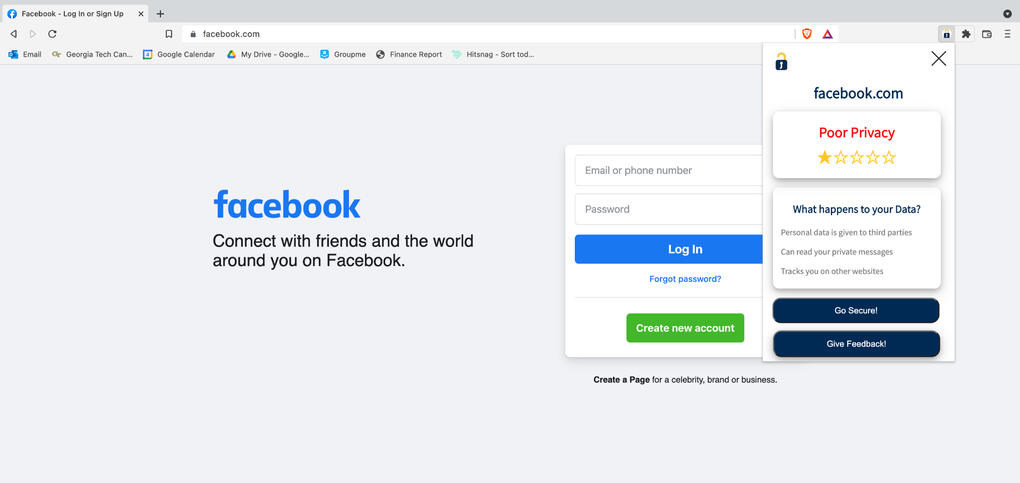This screenshot has width=1020, height=483.
Task: Expand the tab search dropdown arrow
Action: click(x=1007, y=14)
